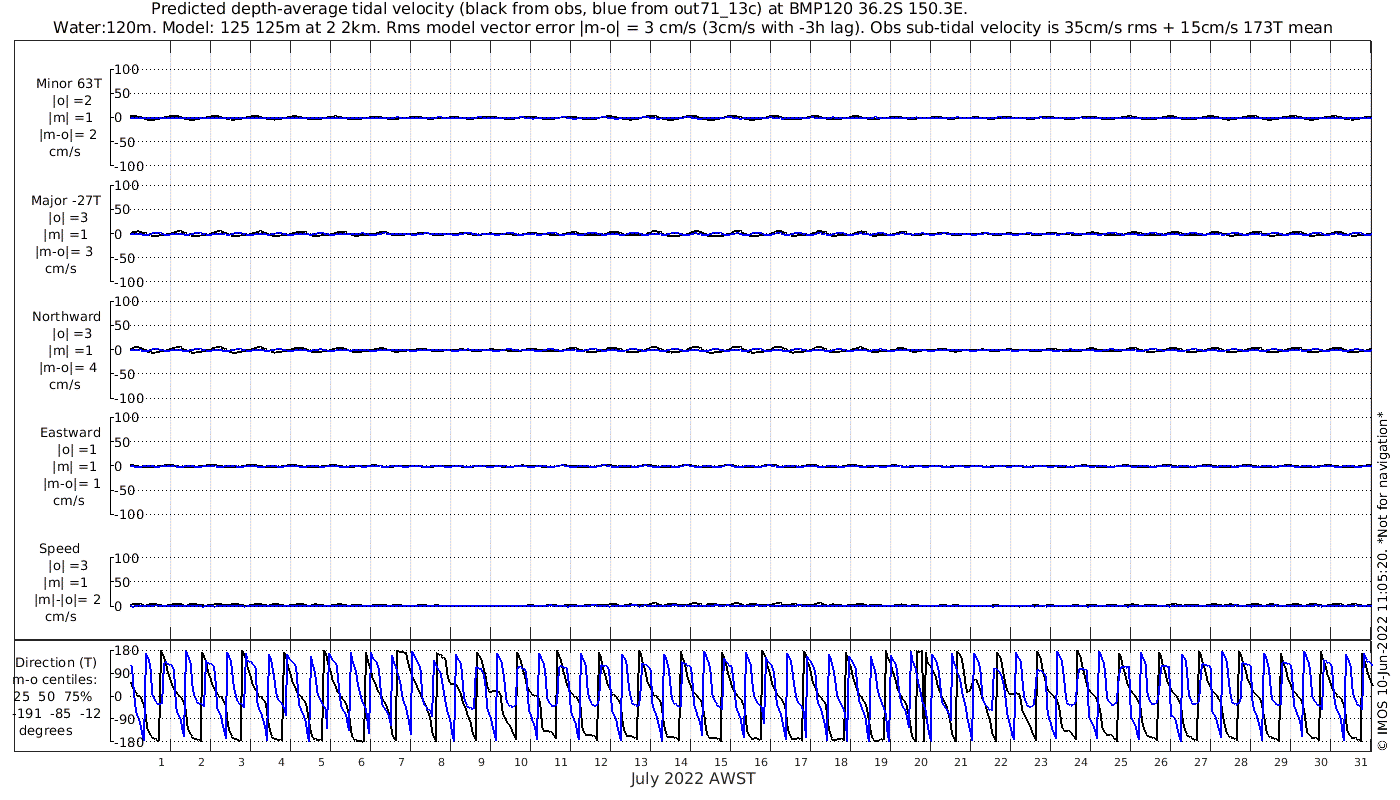Click day tick label '5' on x-axis
The width and height of the screenshot is (1400, 800).
click(321, 762)
